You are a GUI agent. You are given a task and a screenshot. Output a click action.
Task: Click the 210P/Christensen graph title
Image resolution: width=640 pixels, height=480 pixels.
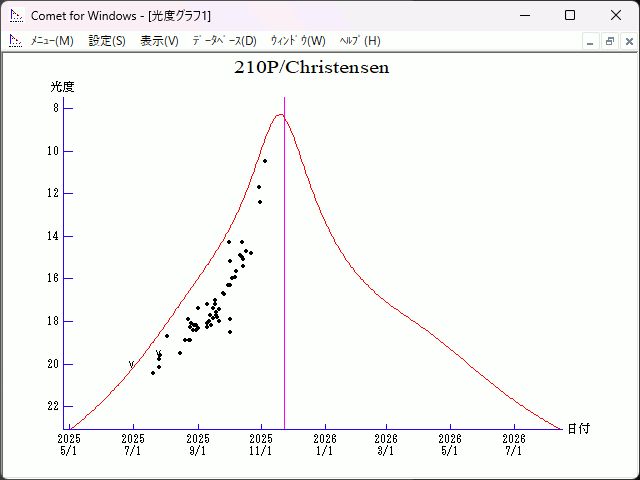point(311,68)
